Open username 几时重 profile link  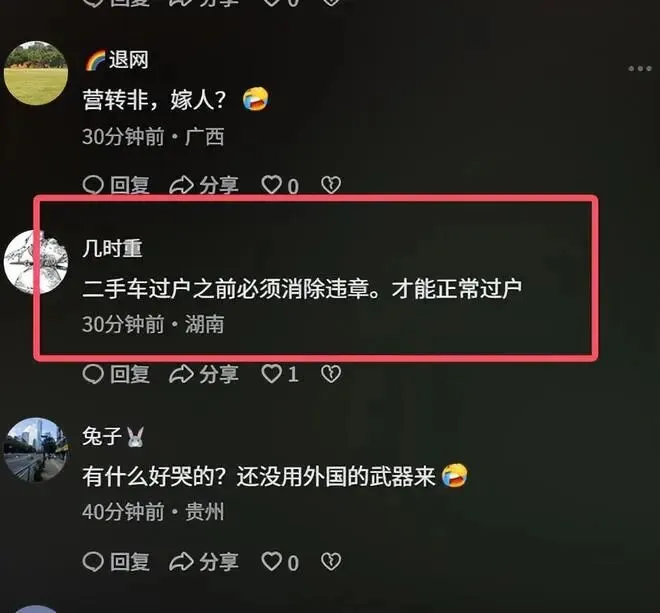click(x=112, y=248)
